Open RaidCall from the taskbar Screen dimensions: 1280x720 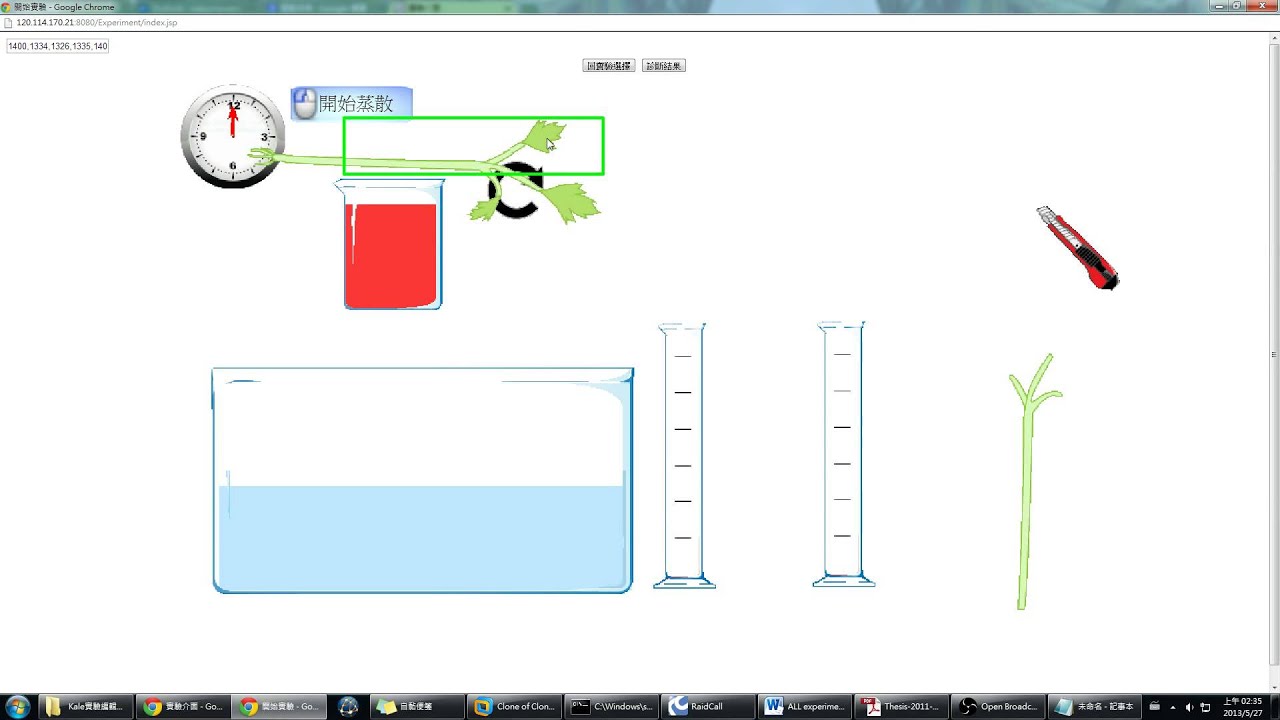[709, 707]
